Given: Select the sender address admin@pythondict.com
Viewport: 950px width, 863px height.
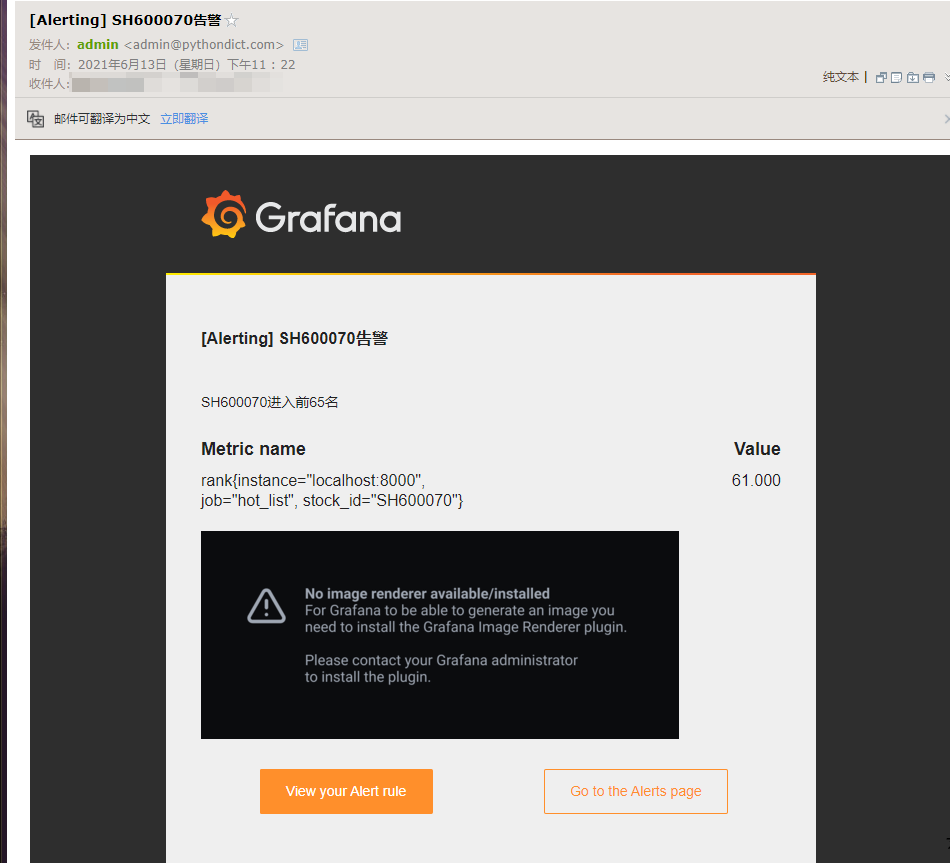Looking at the screenshot, I should 204,45.
